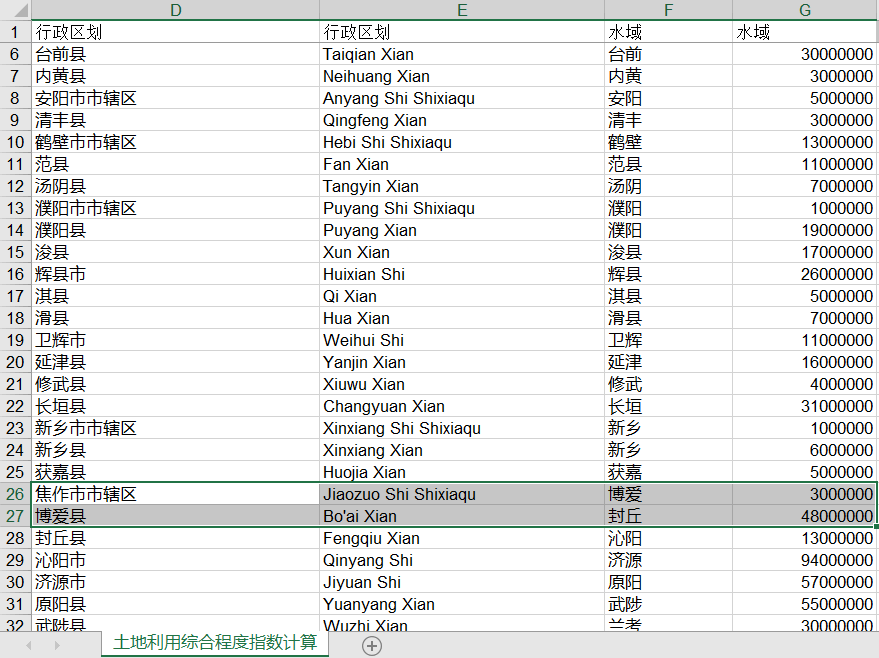Click the cell Xinxiang Xian

click(462, 450)
